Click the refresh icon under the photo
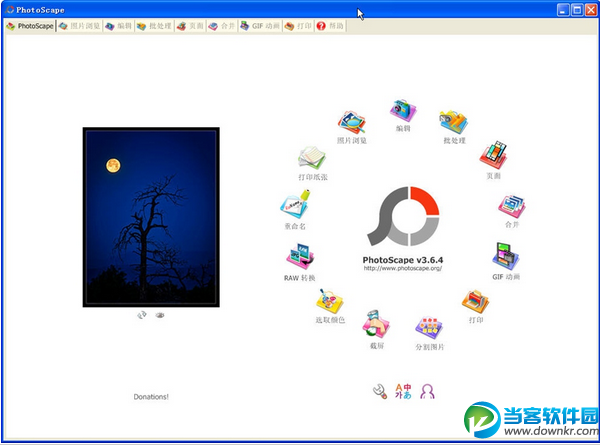Viewport: 600px width, 445px height. (x=142, y=315)
